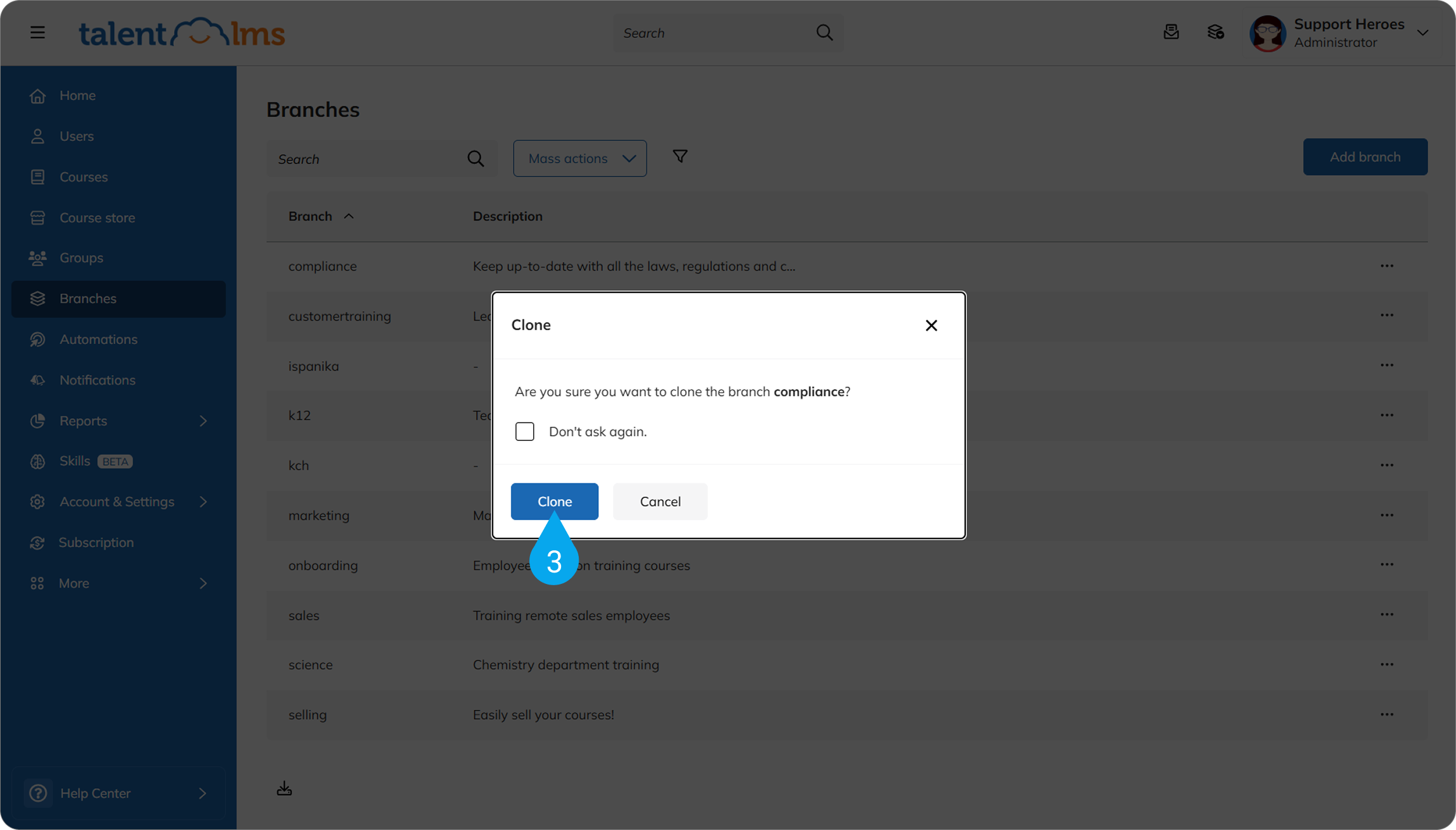Click the More grid icon
The width and height of the screenshot is (1456, 830).
pyautogui.click(x=37, y=583)
